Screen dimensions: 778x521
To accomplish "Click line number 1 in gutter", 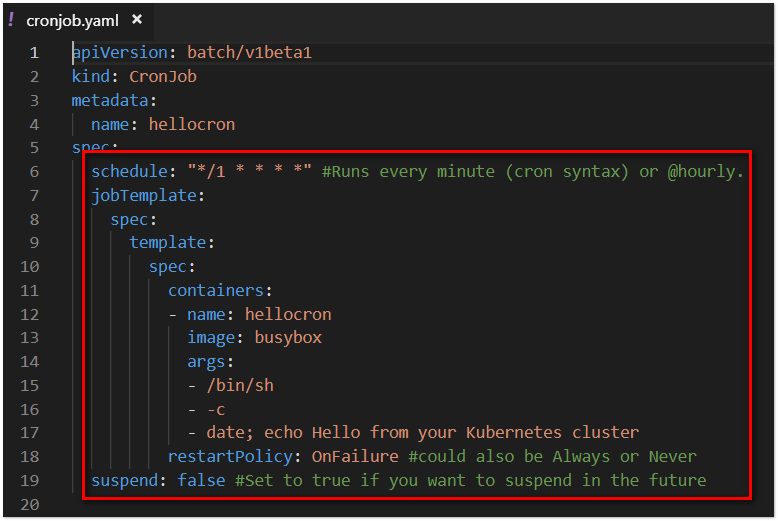I will 34,53.
